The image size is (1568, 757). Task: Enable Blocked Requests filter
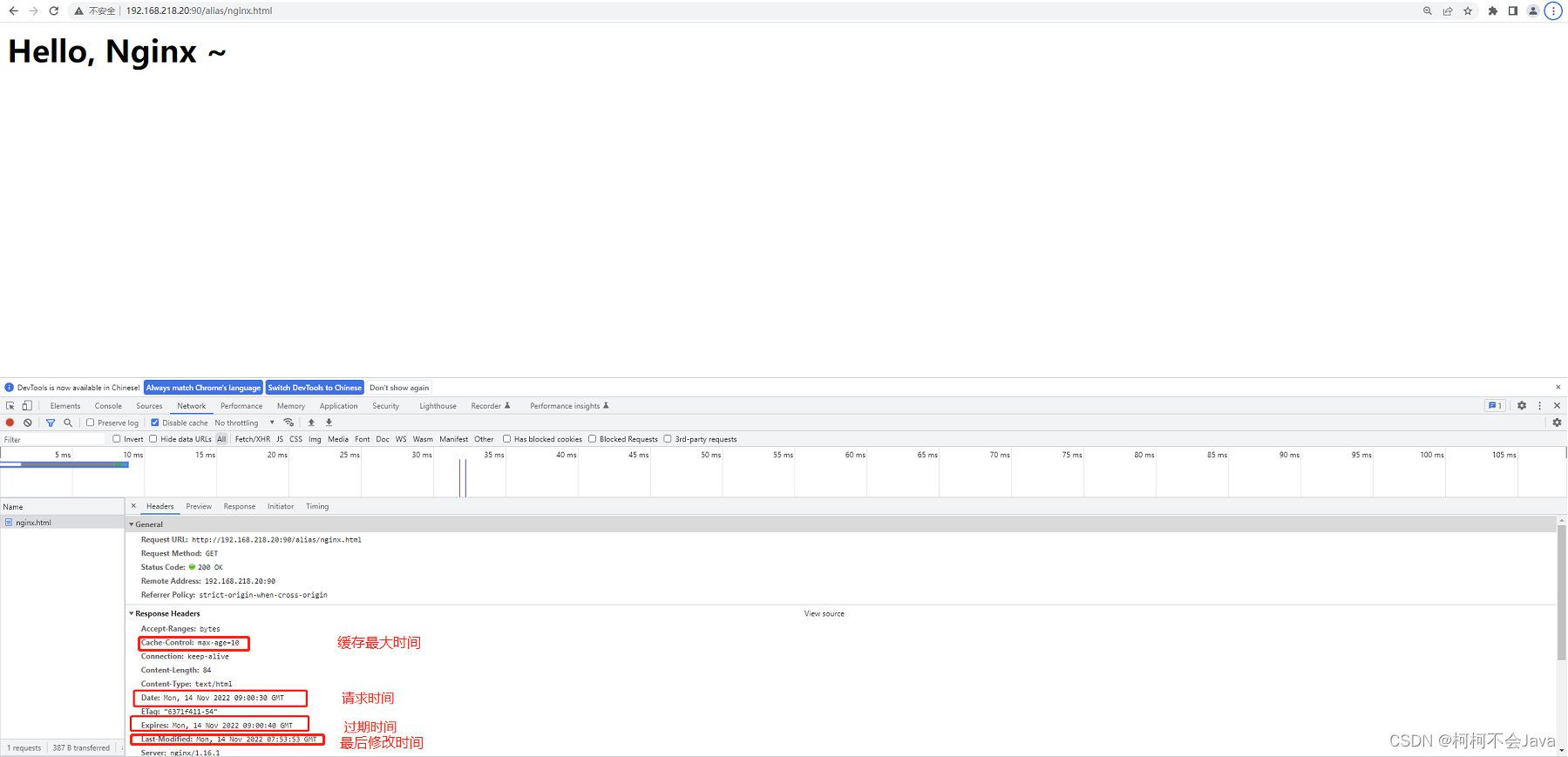(593, 439)
